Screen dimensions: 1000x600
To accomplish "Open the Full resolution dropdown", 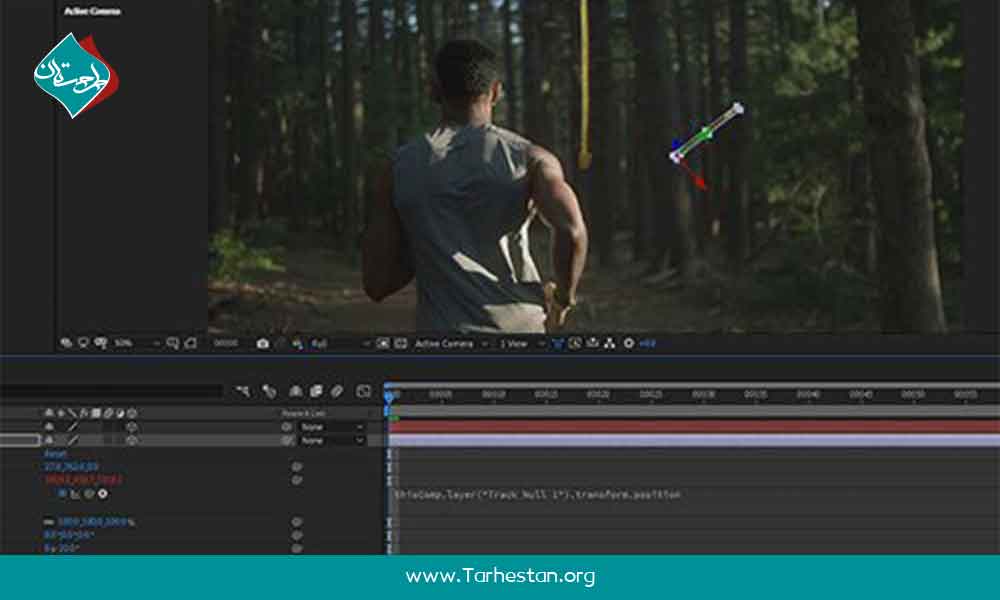I will (x=338, y=343).
